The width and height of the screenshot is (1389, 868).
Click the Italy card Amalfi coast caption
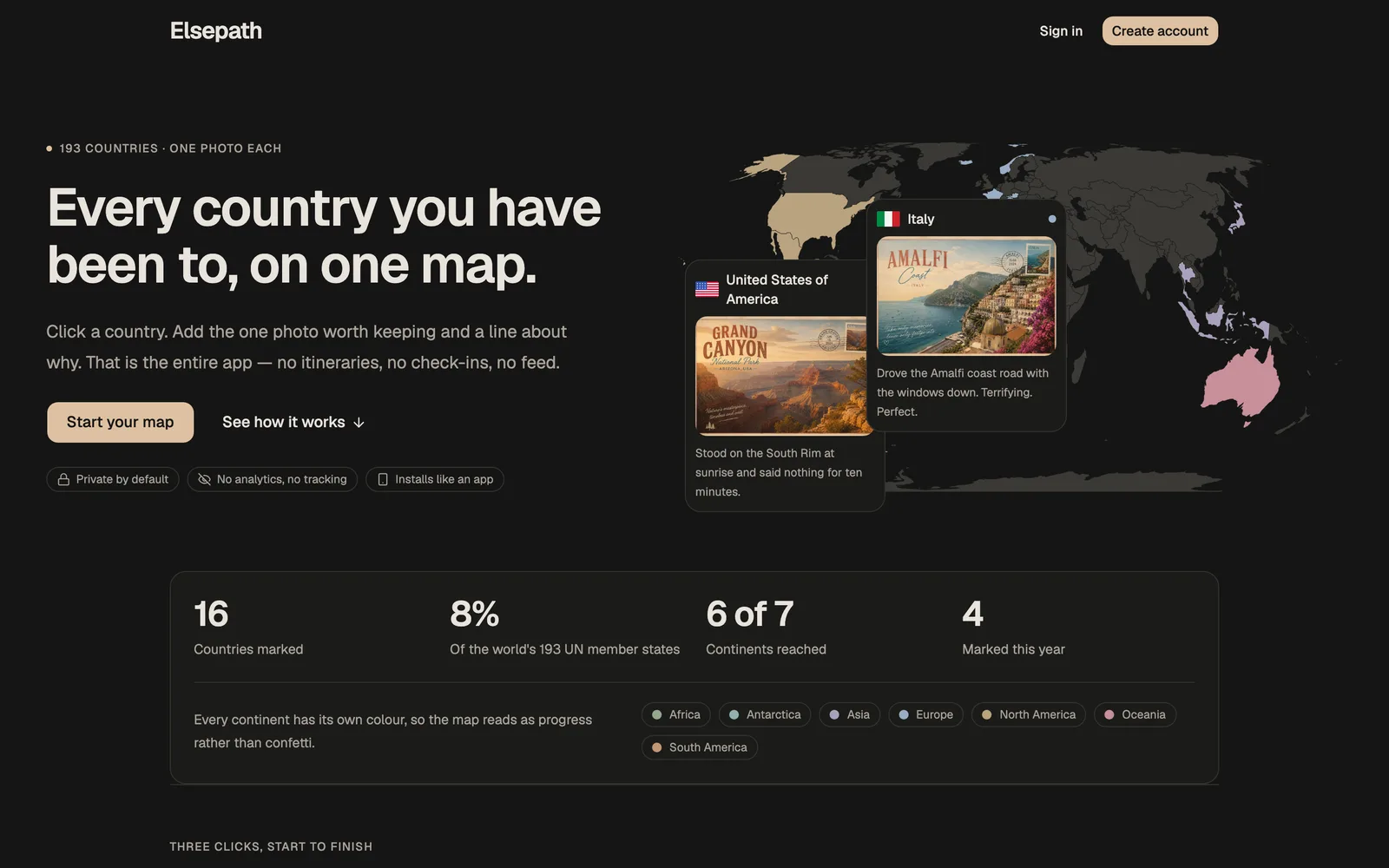[963, 392]
